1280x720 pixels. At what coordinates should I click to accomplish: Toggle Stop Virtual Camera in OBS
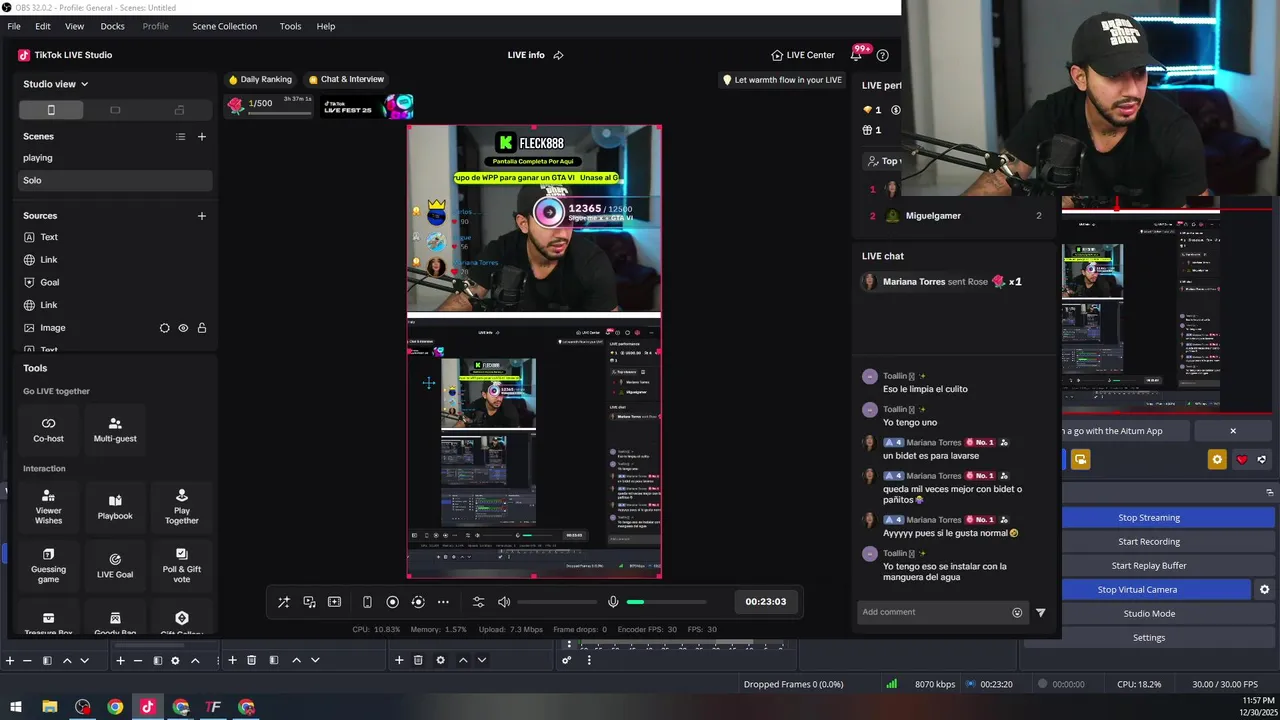tap(1137, 590)
